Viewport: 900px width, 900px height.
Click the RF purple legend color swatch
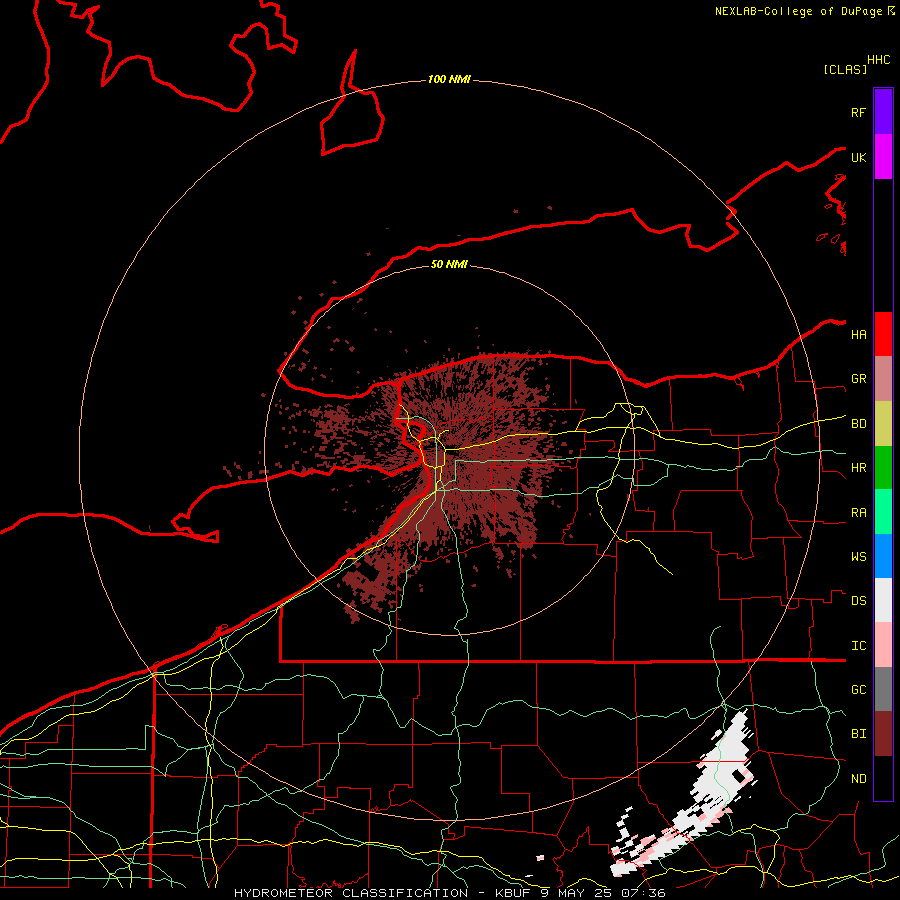[x=883, y=112]
